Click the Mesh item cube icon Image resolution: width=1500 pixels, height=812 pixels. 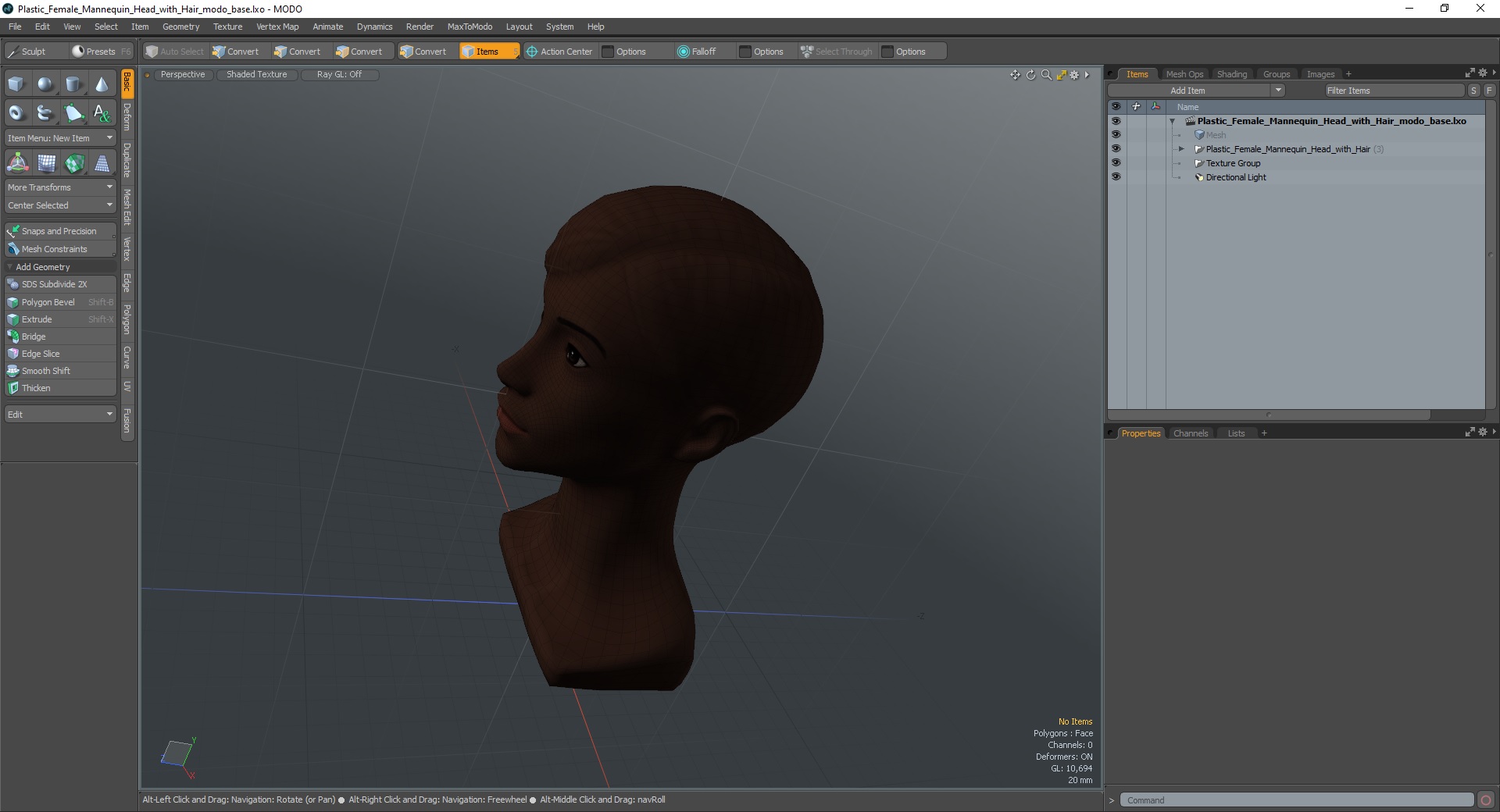click(1199, 135)
